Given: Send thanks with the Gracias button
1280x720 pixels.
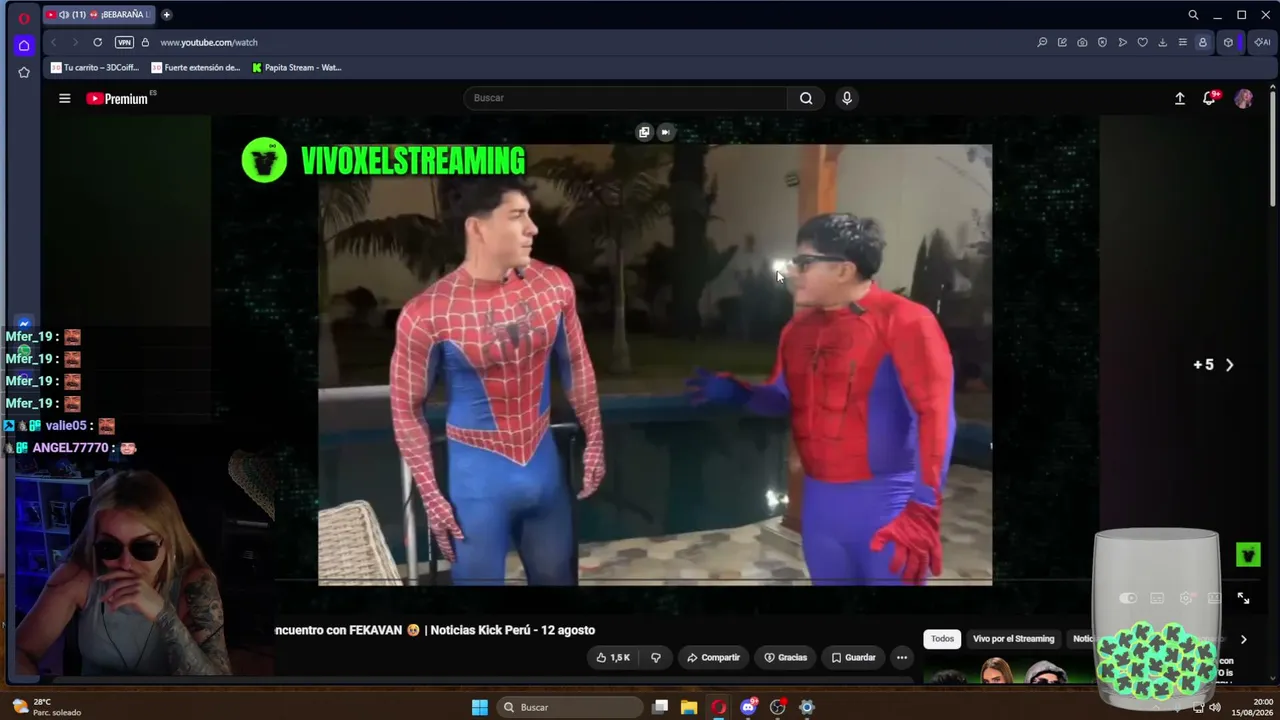Looking at the screenshot, I should (x=785, y=657).
